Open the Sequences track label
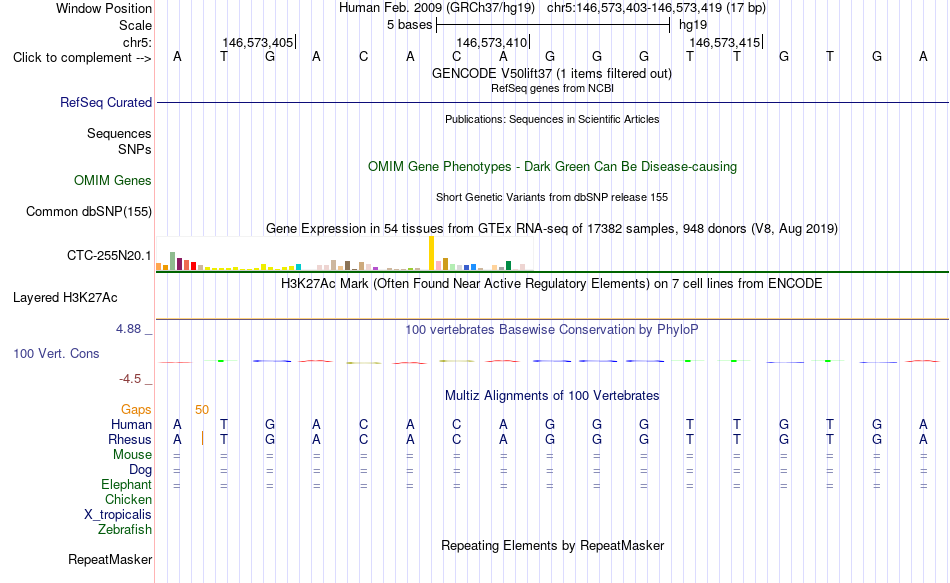The height and width of the screenshot is (583, 950). pos(119,133)
